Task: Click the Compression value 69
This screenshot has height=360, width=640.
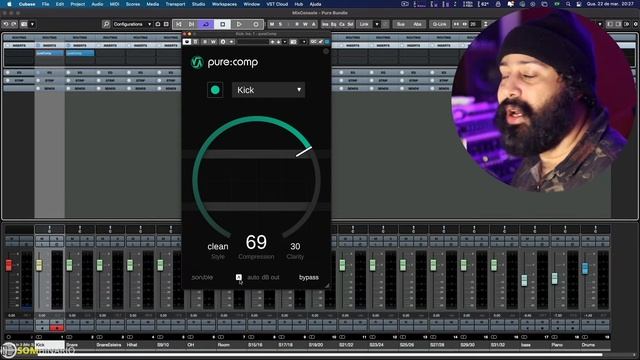Action: point(256,242)
